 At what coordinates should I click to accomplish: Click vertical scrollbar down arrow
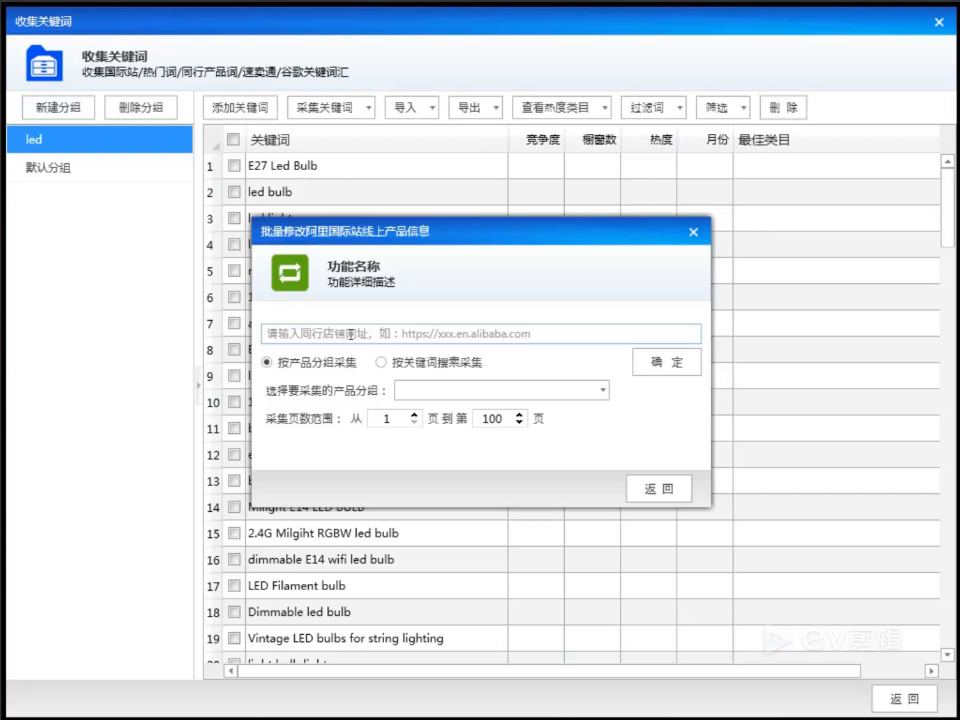click(947, 654)
